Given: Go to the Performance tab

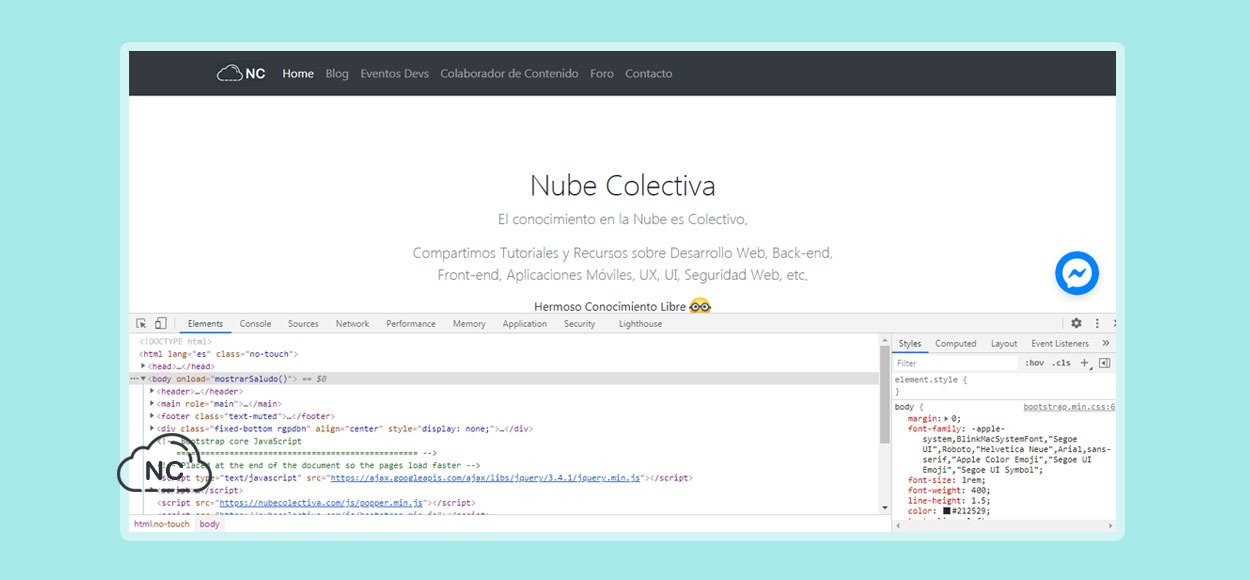Looking at the screenshot, I should [x=411, y=324].
